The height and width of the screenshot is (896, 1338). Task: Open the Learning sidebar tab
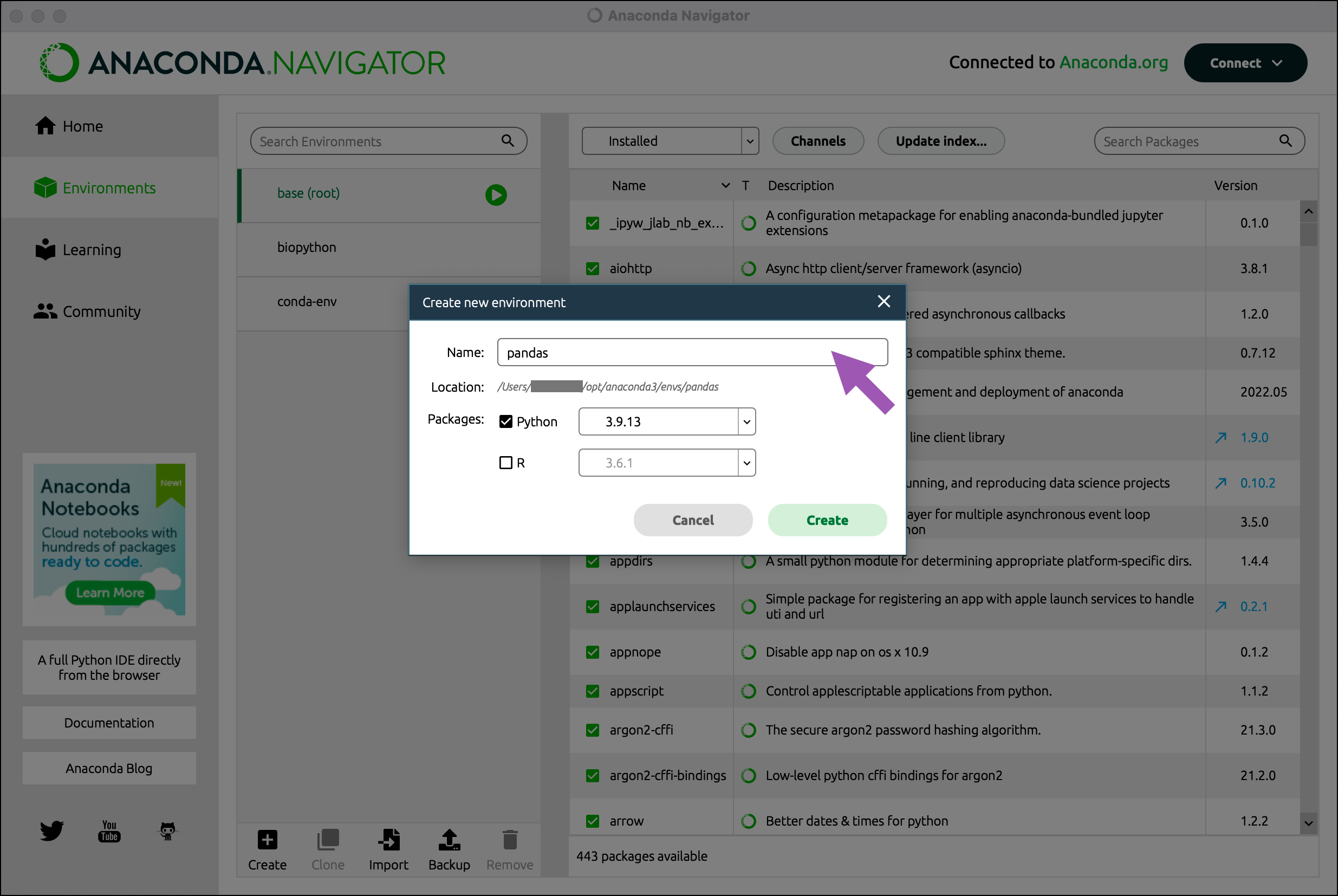(92, 250)
